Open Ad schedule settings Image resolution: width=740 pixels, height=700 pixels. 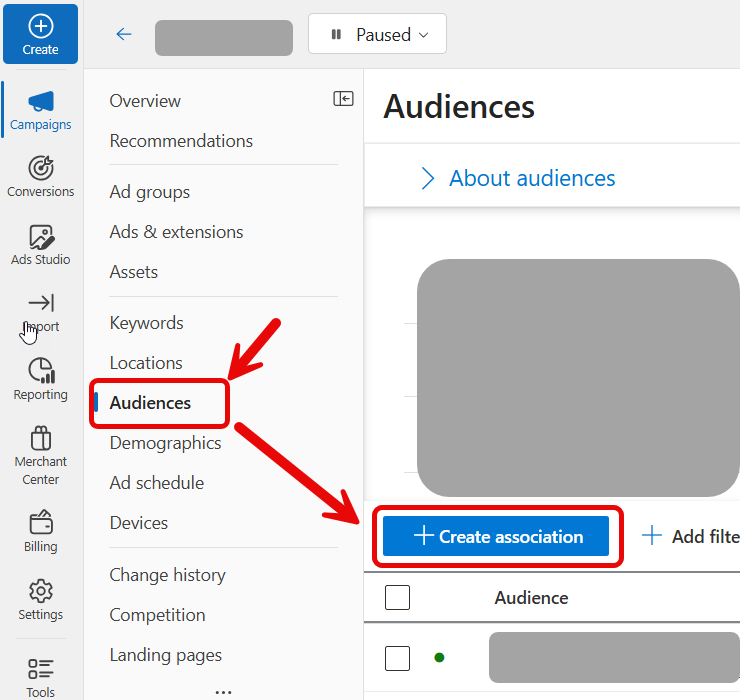tap(157, 483)
